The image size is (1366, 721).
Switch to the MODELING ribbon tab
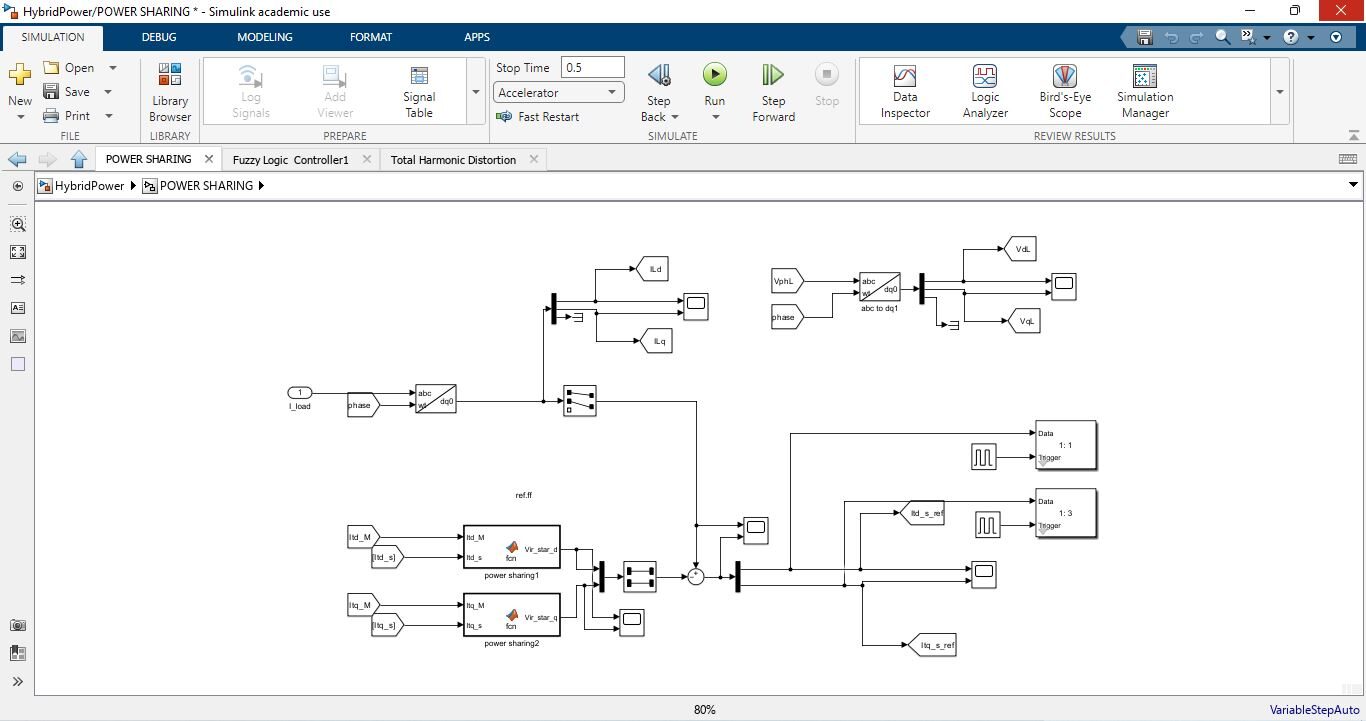click(264, 37)
